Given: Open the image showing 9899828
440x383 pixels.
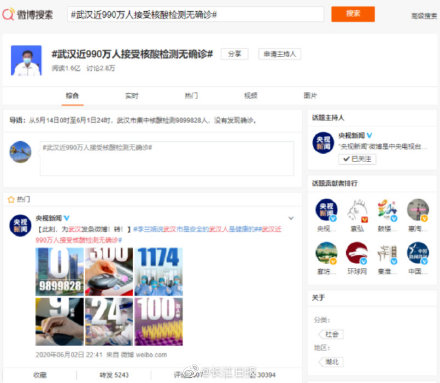Looking at the screenshot, I should (60, 272).
